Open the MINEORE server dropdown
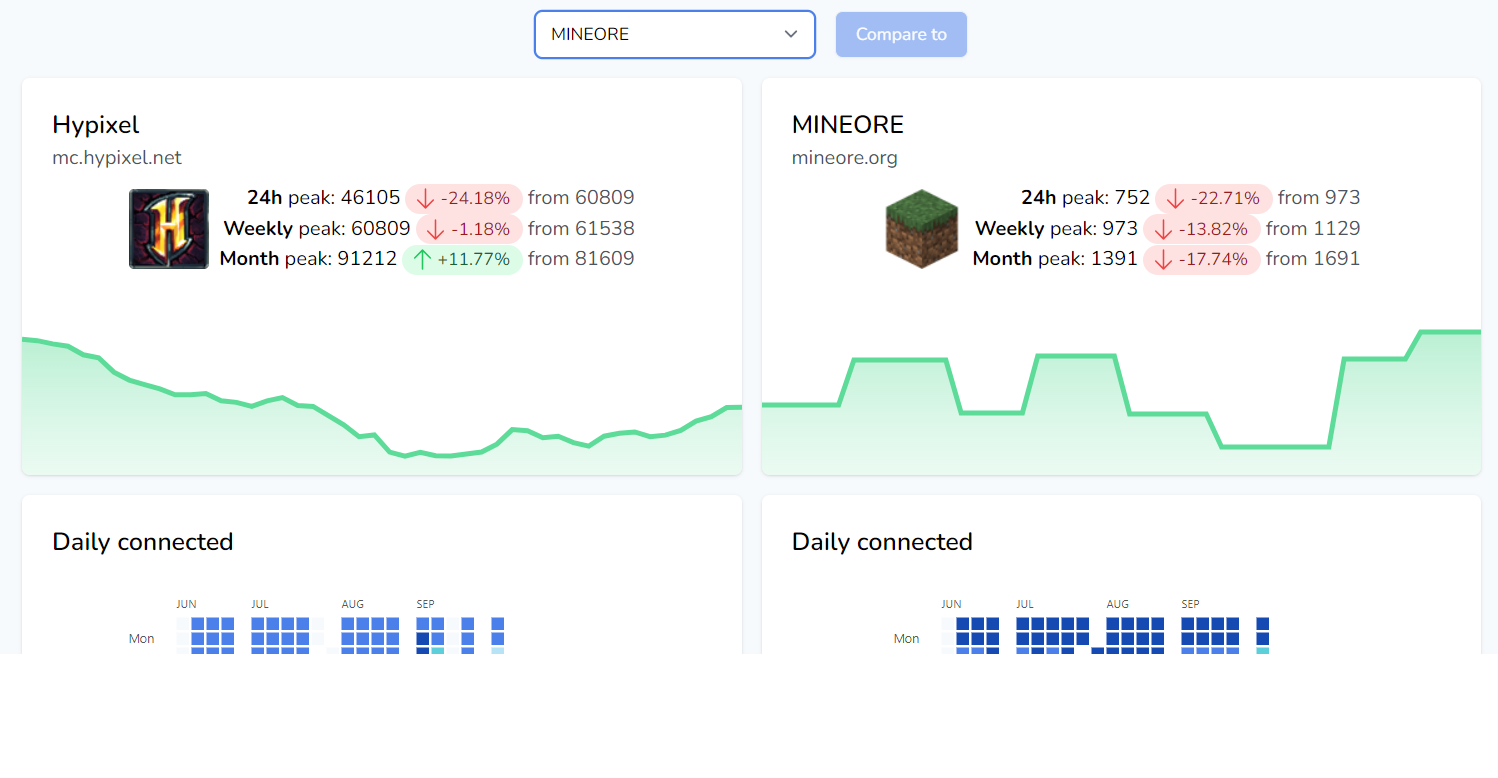Viewport: 1498px width, 778px height. coord(675,34)
